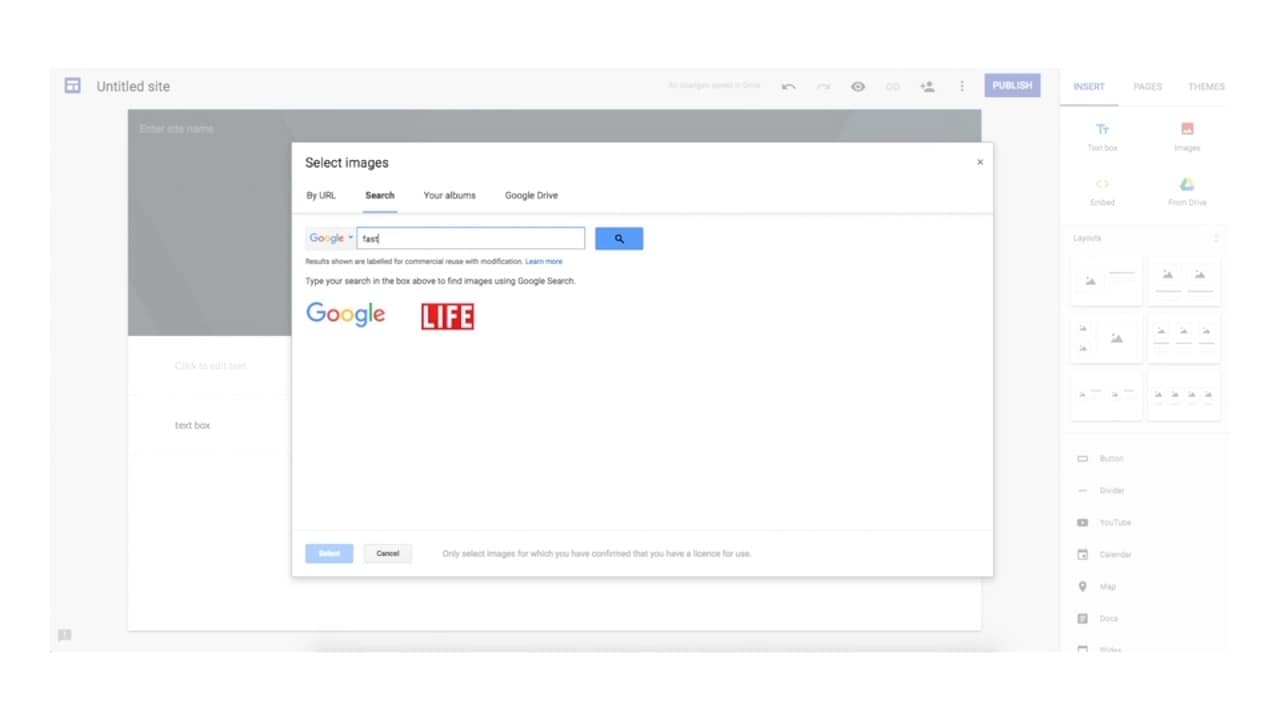Open the Layouts section options

1216,238
